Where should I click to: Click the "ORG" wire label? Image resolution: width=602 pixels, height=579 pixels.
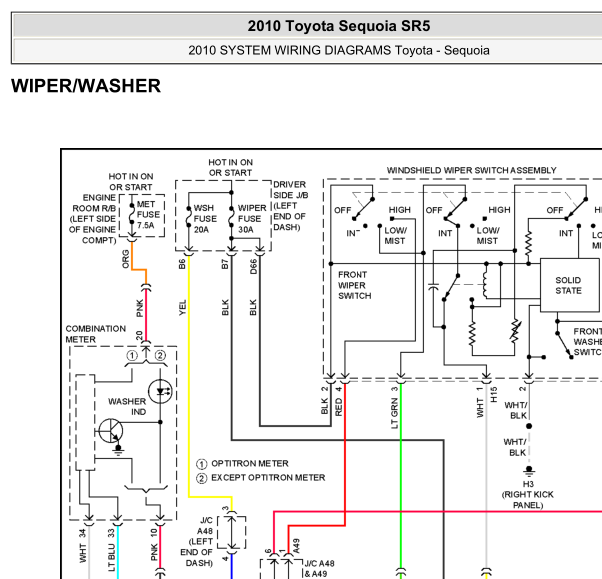(x=126, y=259)
